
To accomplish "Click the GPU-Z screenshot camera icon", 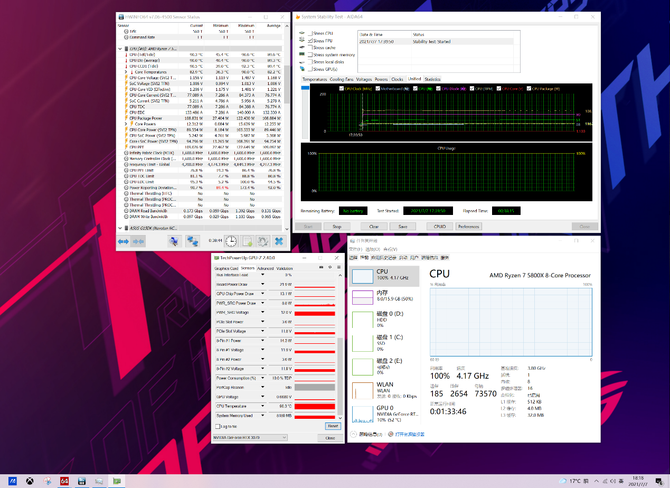I will [321, 268].
